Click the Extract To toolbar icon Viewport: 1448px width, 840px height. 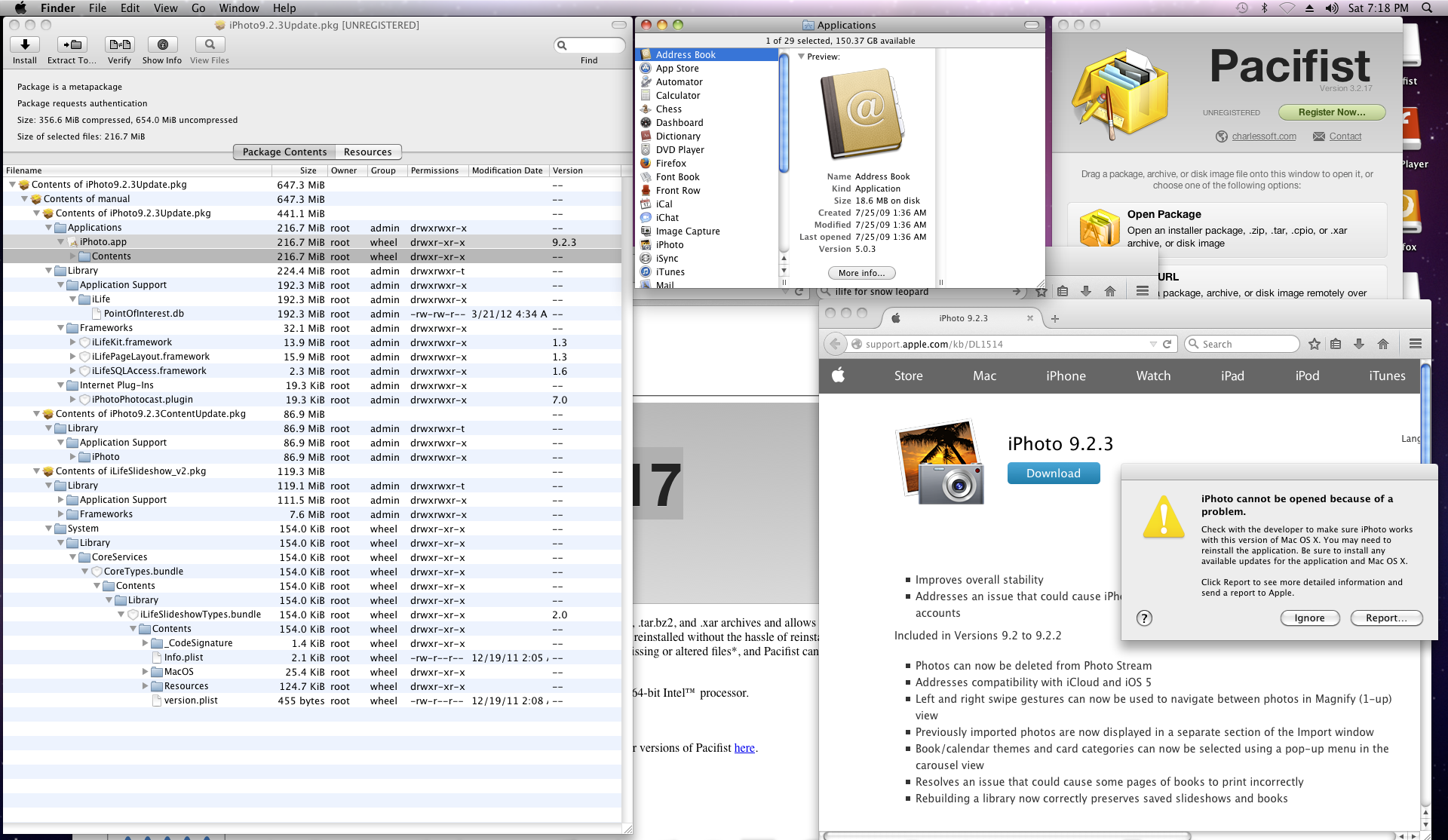72,44
